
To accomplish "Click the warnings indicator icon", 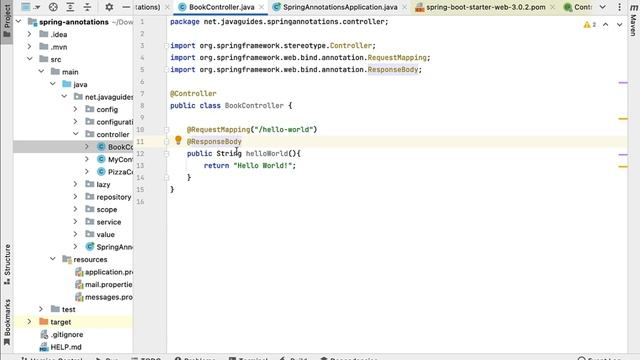I will tap(590, 25).
